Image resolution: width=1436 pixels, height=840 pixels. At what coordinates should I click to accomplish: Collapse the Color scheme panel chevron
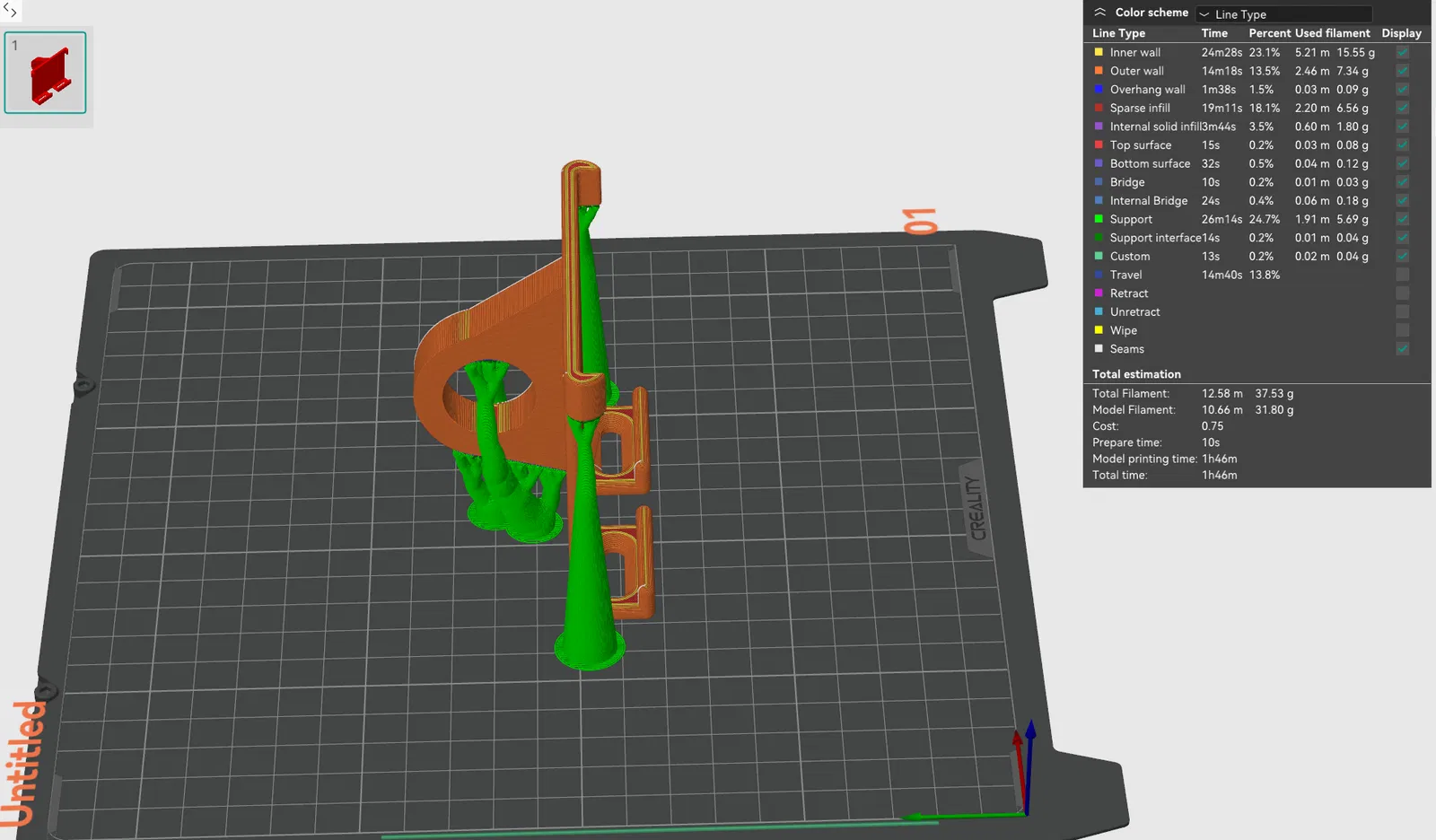point(1099,13)
